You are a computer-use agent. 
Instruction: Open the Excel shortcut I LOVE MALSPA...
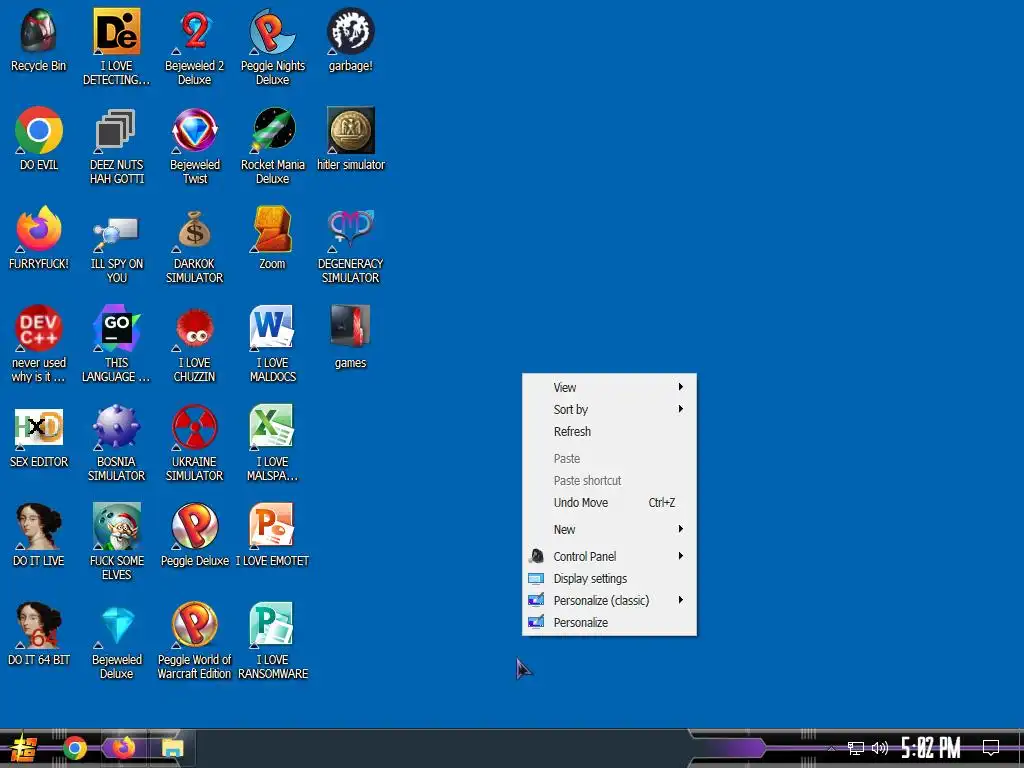click(272, 443)
